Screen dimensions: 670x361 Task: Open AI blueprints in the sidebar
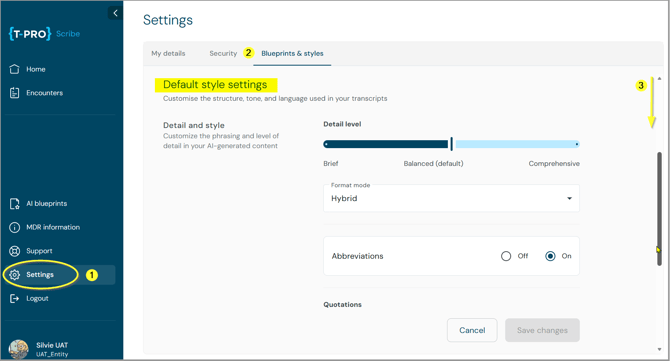47,204
